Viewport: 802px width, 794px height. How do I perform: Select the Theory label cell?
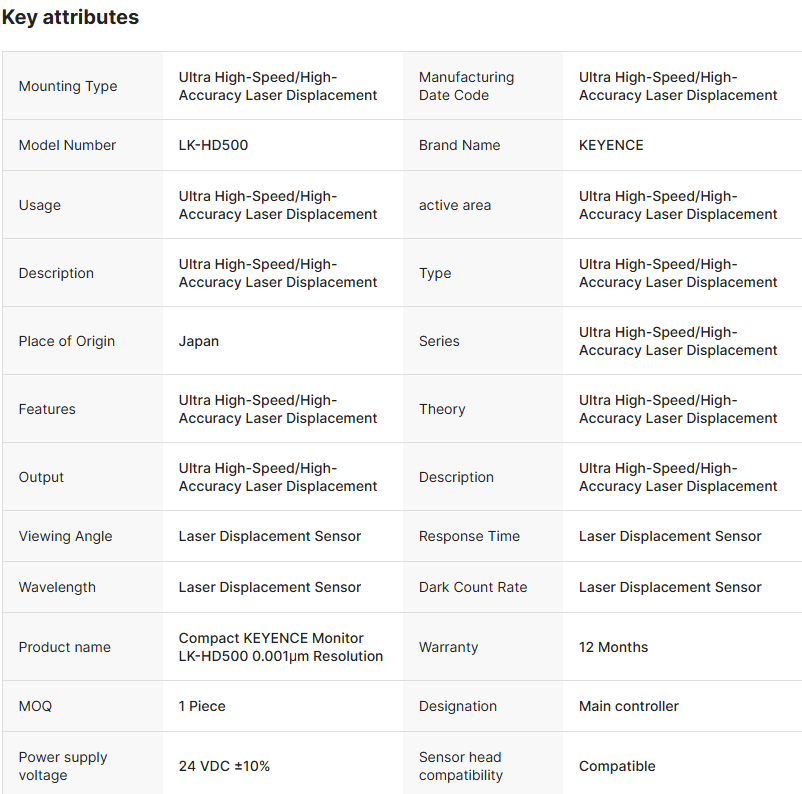[442, 409]
